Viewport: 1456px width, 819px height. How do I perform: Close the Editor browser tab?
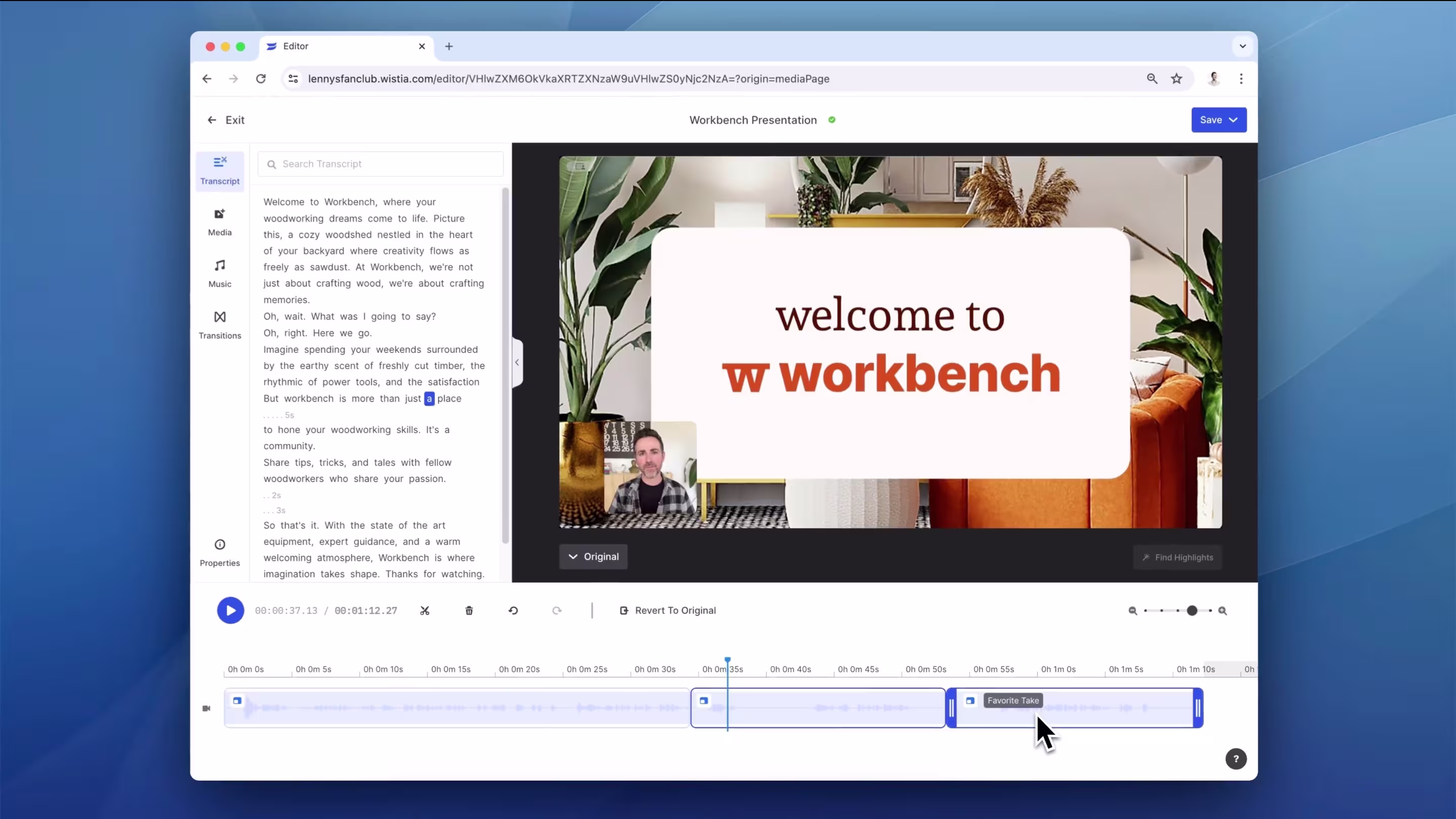point(422,47)
